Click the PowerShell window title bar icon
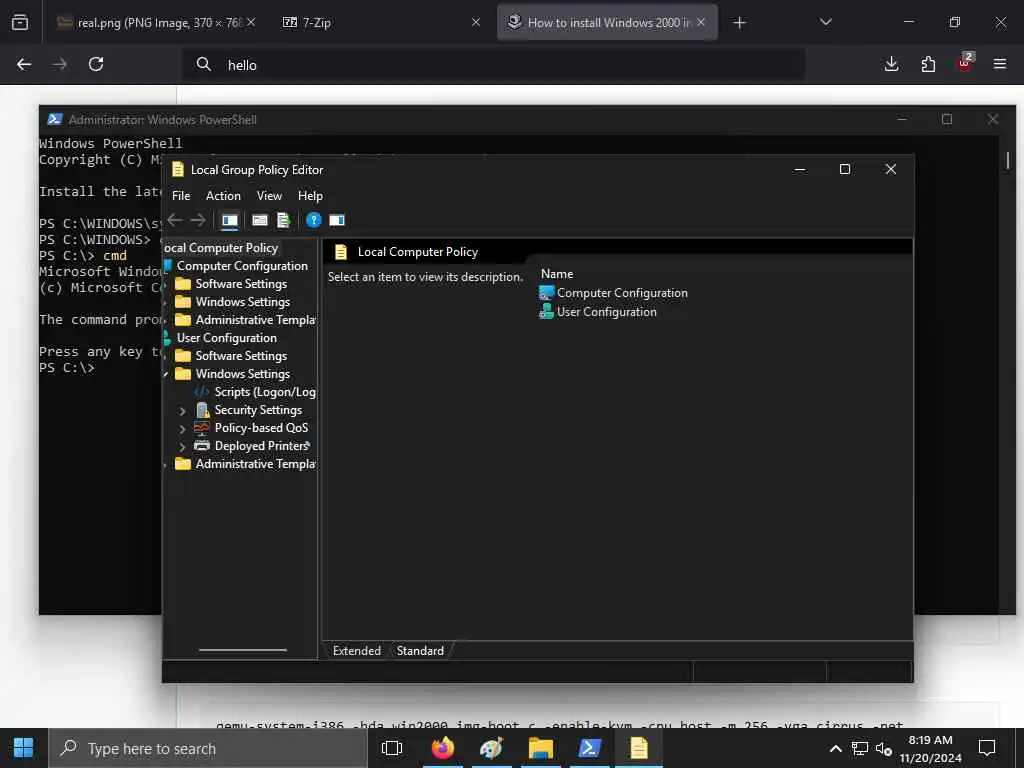The width and height of the screenshot is (1024, 768). click(55, 120)
